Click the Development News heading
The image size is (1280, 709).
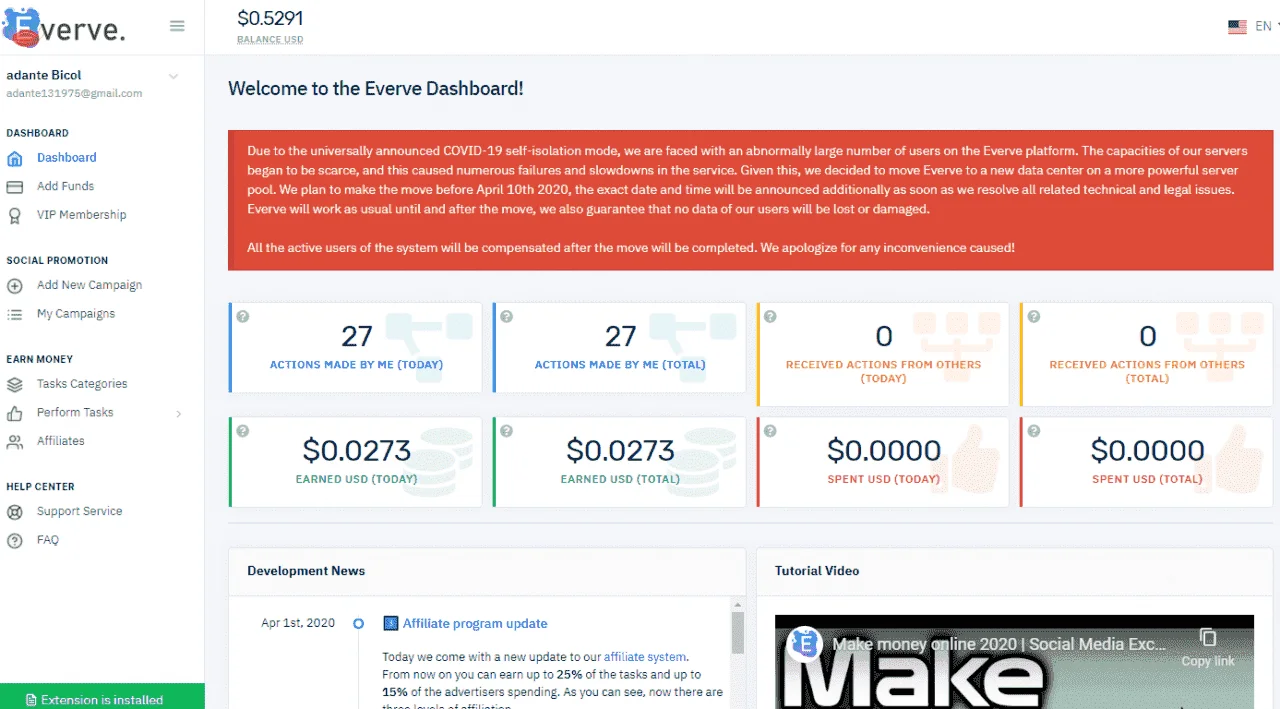coord(306,571)
